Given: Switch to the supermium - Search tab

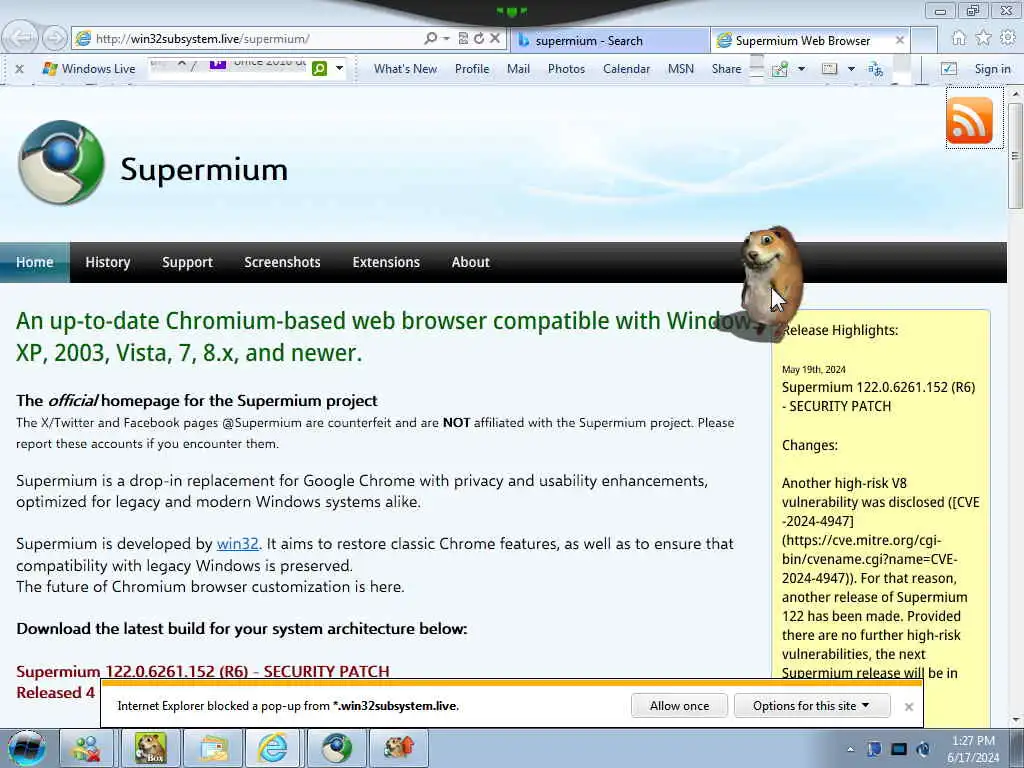Looking at the screenshot, I should (611, 40).
